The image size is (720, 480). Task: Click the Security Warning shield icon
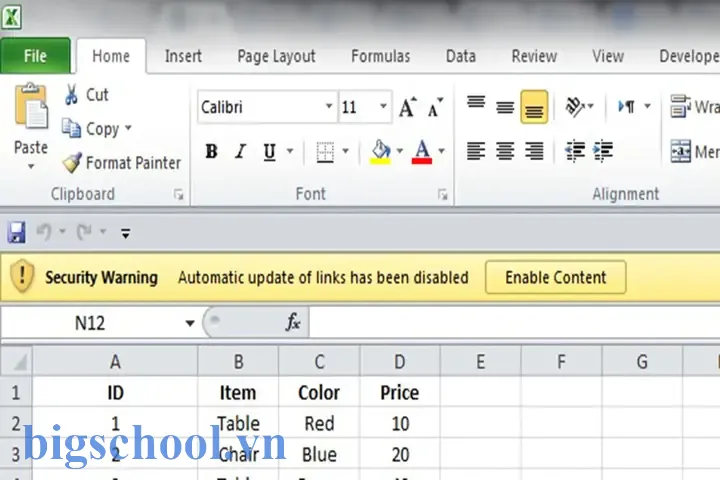pos(22,277)
